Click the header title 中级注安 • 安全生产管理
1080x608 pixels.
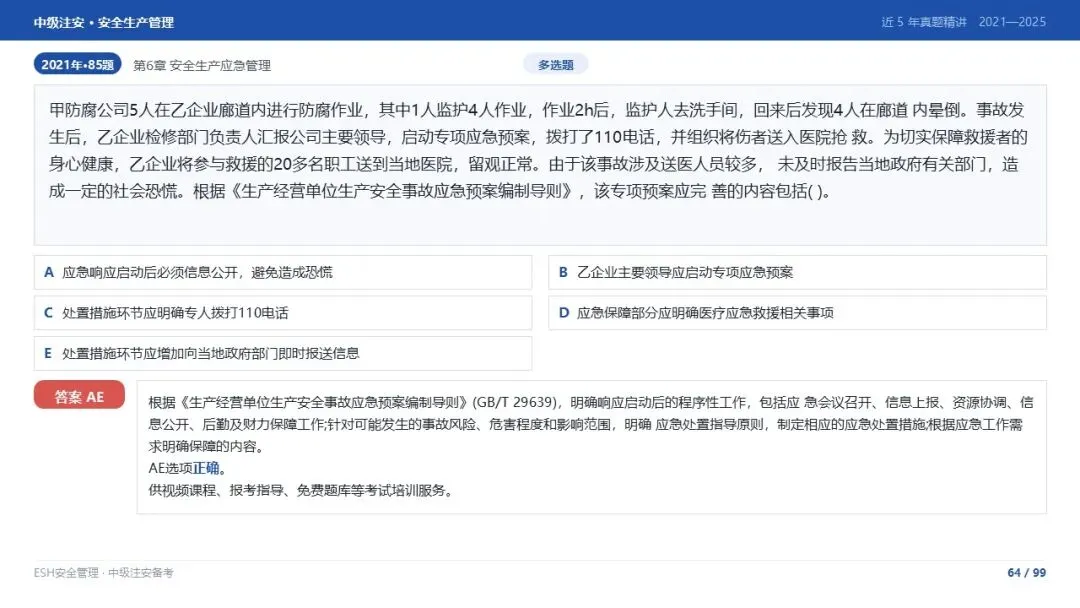point(103,22)
